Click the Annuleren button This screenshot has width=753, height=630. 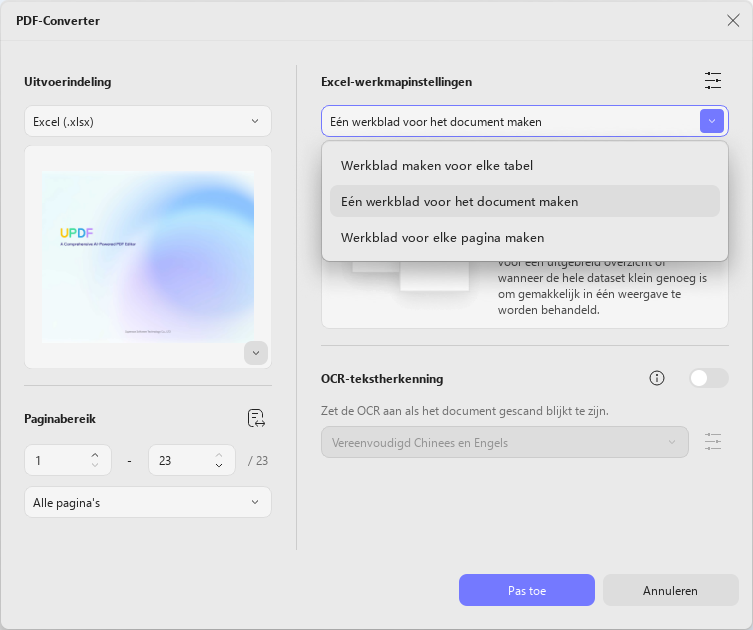[x=670, y=590]
